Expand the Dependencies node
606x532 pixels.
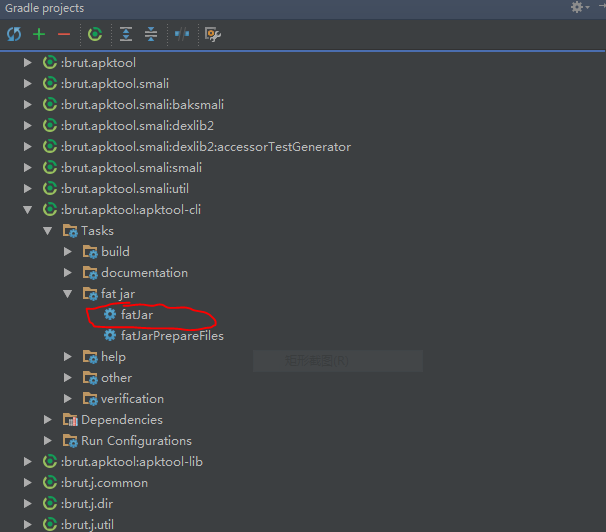click(x=48, y=420)
